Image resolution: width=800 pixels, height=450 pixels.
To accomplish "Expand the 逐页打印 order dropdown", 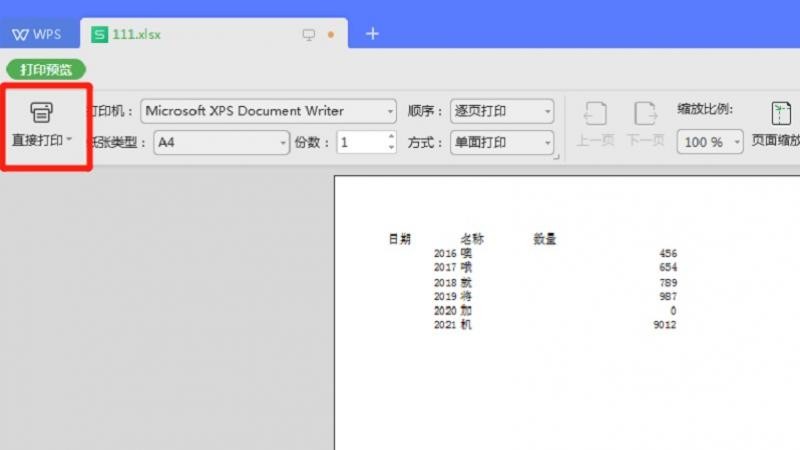I will click(x=546, y=111).
